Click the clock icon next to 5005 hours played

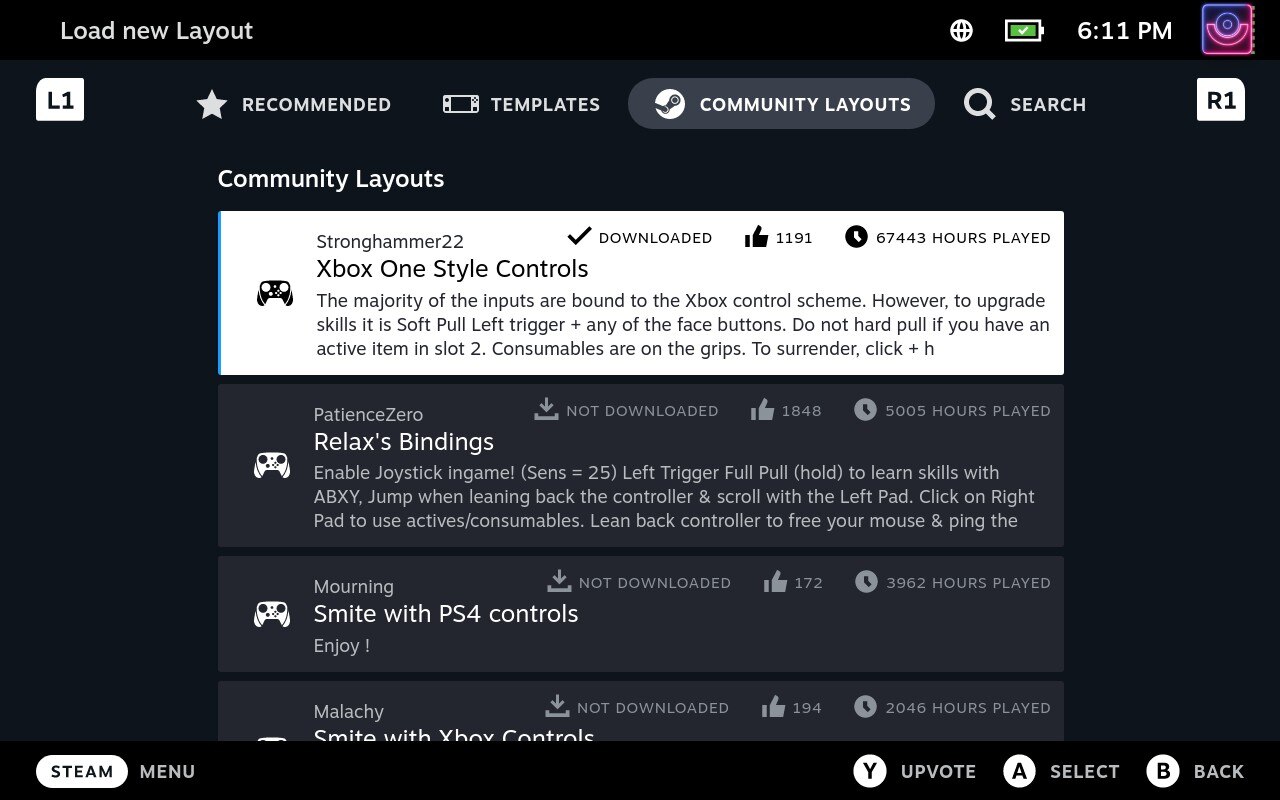coord(865,410)
